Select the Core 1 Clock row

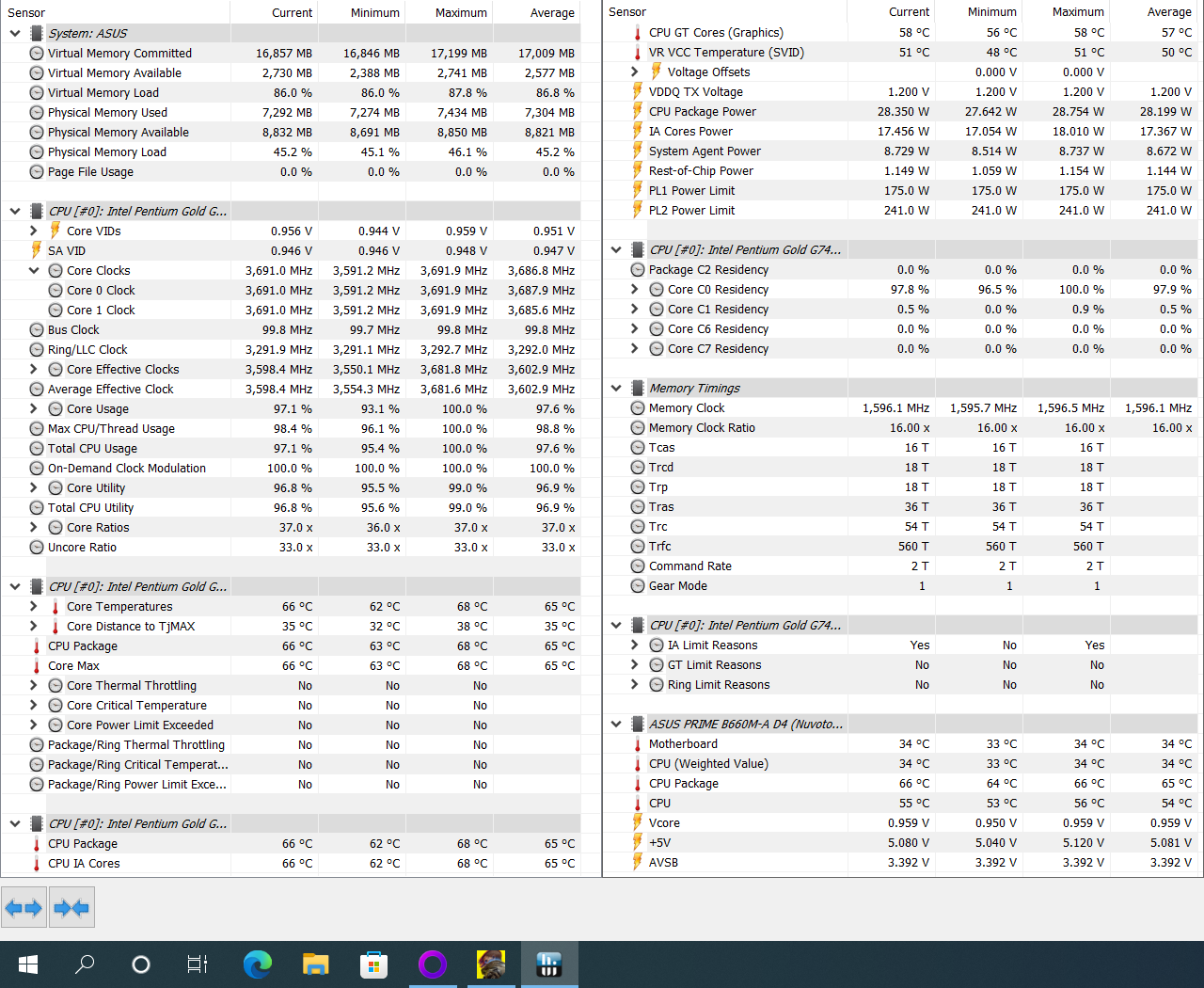click(290, 310)
